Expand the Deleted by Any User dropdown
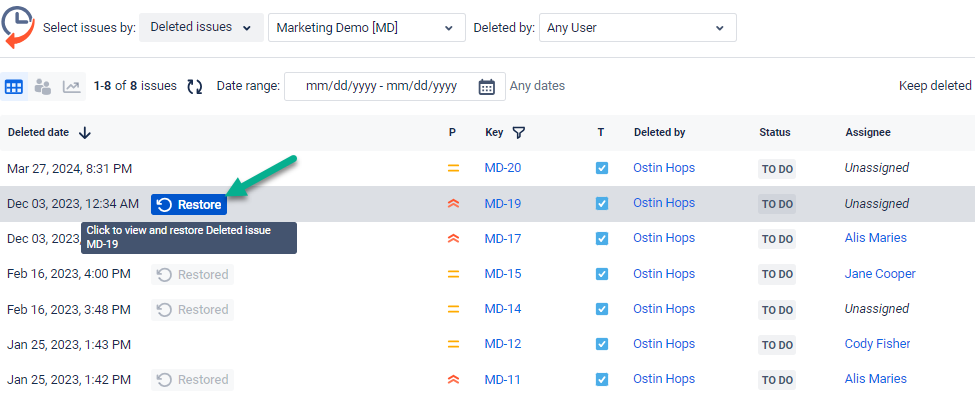This screenshot has height=393, width=975. tap(638, 27)
